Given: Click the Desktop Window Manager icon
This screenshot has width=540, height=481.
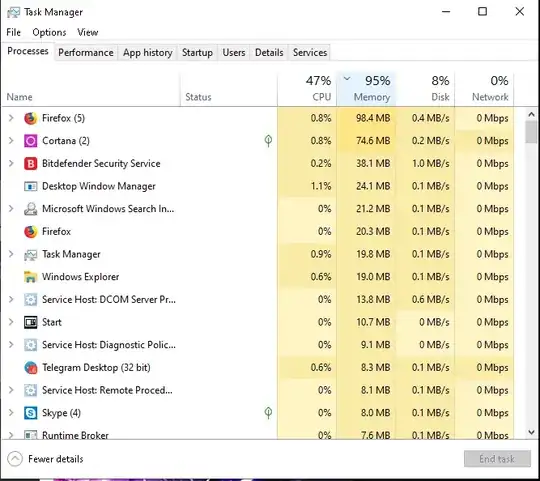Looking at the screenshot, I should point(30,186).
